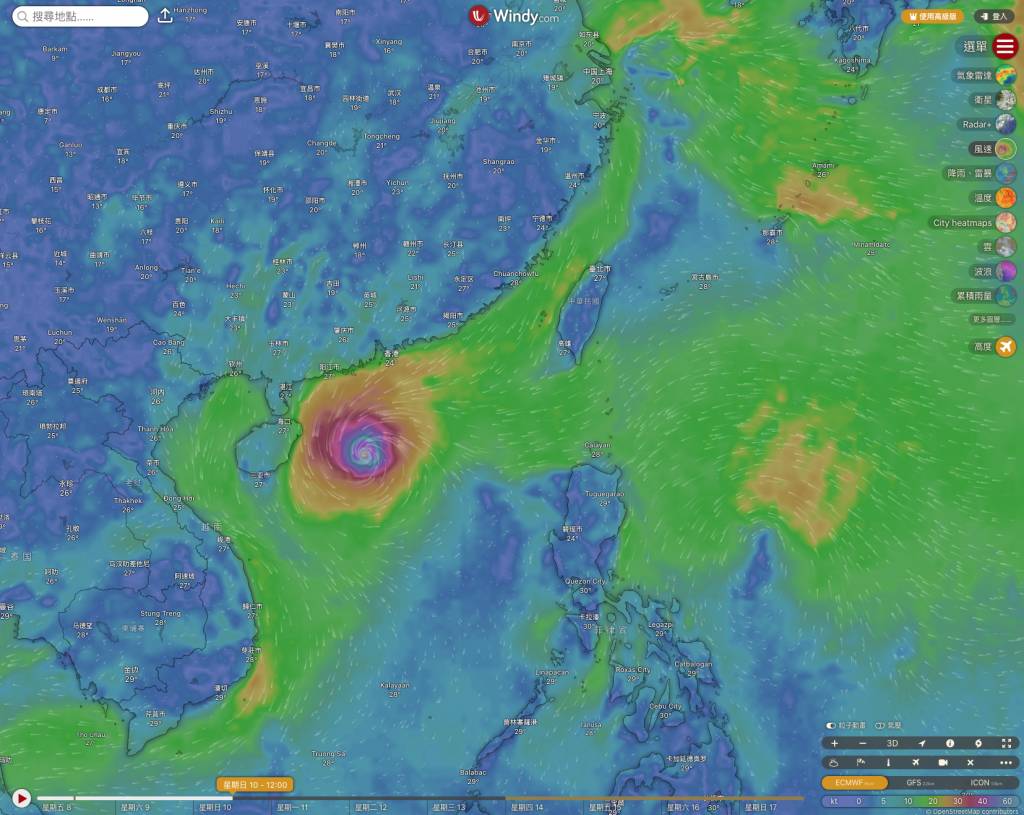Expand the three-dots more options
This screenshot has width=1024, height=815.
tap(1006, 762)
